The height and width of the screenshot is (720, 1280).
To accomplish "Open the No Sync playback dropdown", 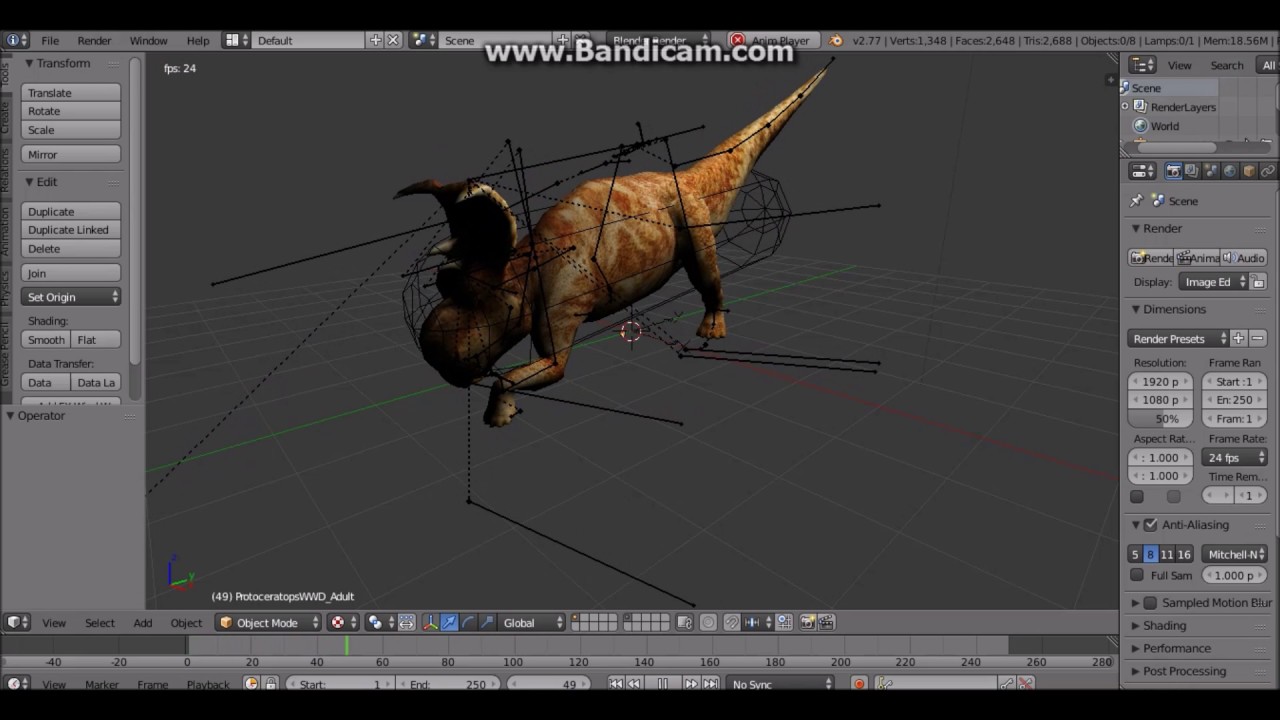I will click(781, 684).
